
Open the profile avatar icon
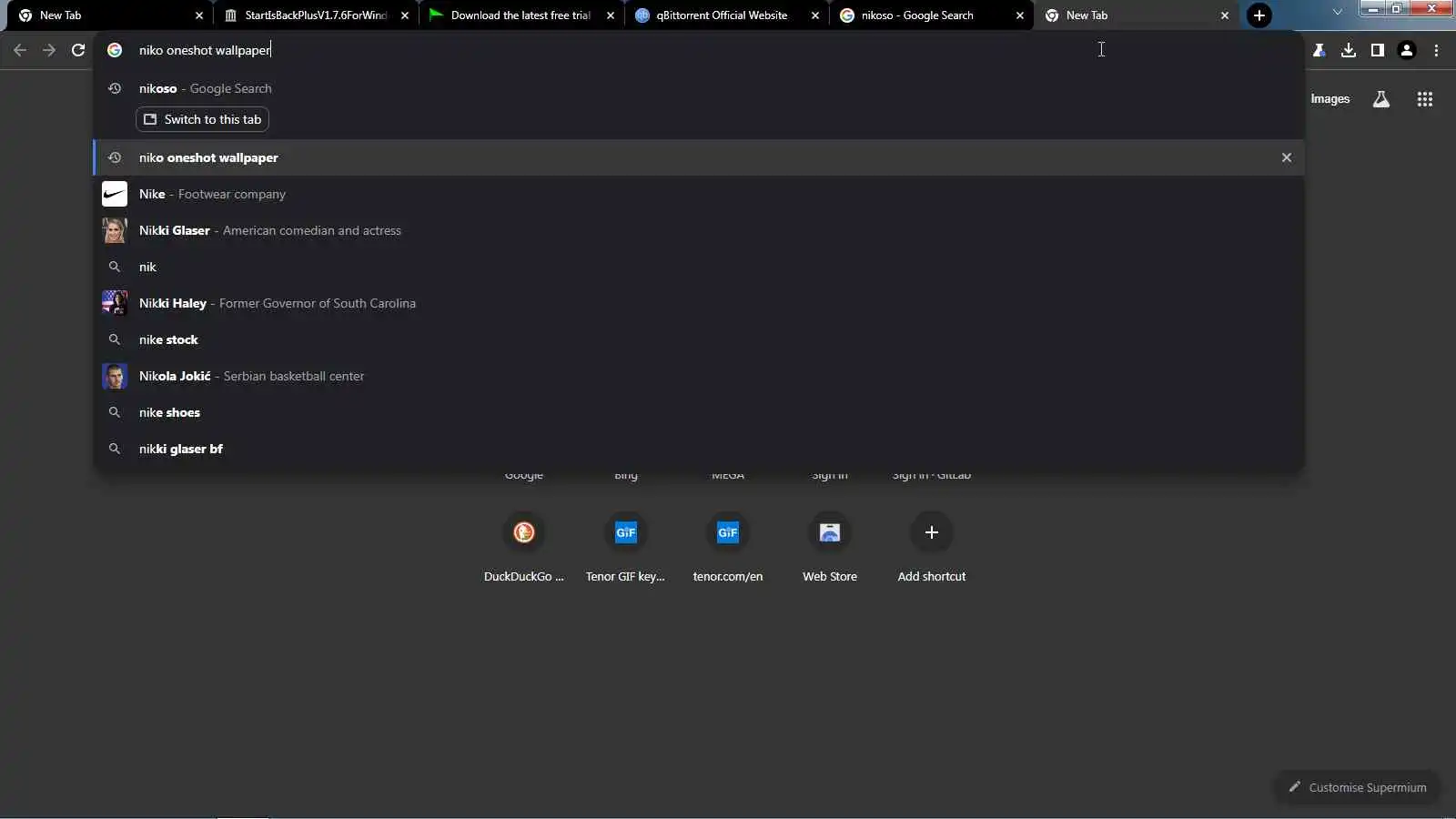click(1407, 50)
